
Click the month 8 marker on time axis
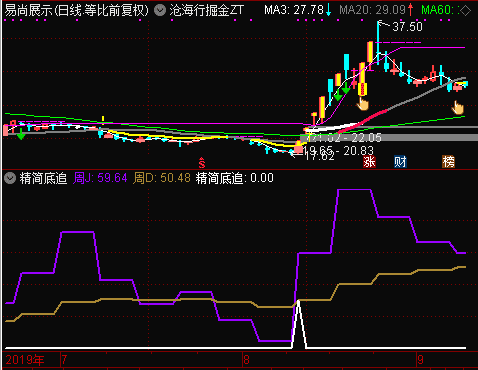point(246,360)
